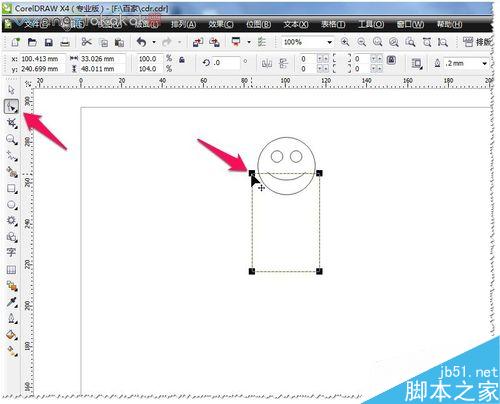500x404 pixels.
Task: Mirror the object horizontally
Action: tap(267, 63)
